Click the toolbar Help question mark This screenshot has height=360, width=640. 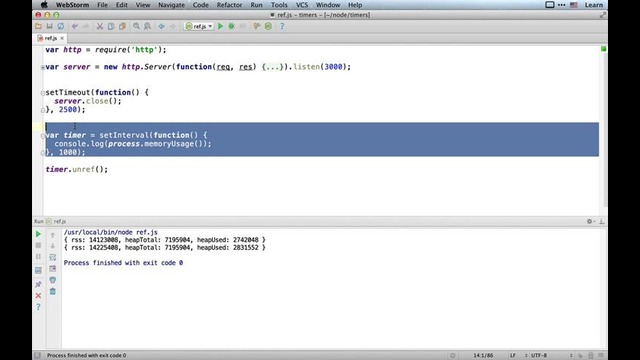282,26
